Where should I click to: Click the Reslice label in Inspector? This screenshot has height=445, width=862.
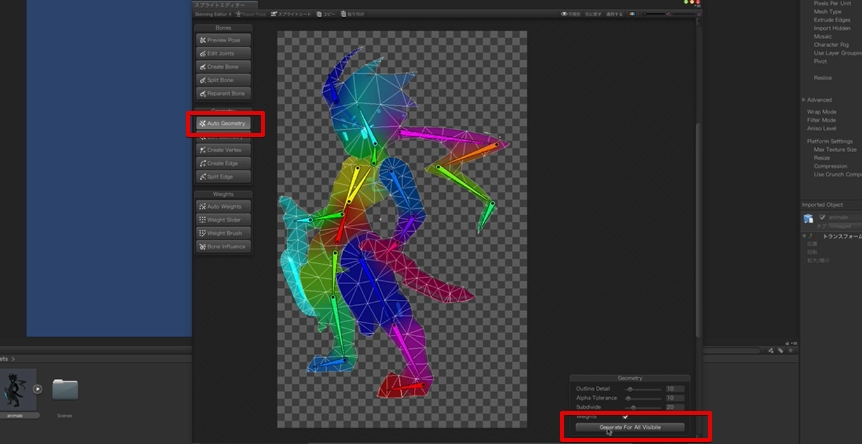point(823,78)
